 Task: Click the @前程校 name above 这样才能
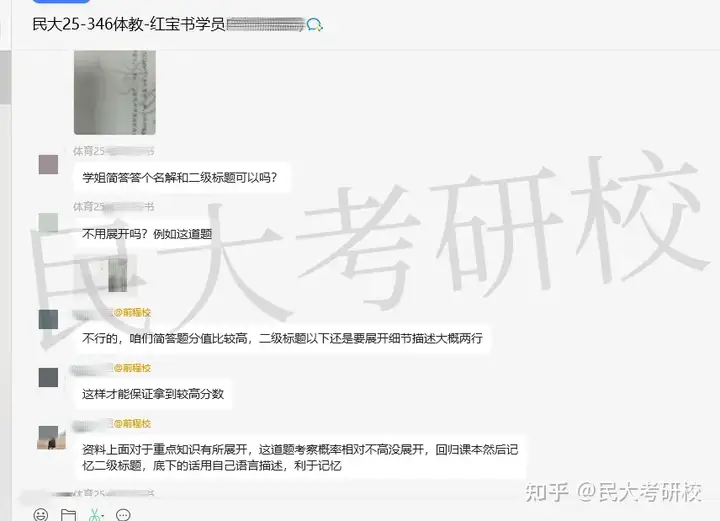[132, 368]
